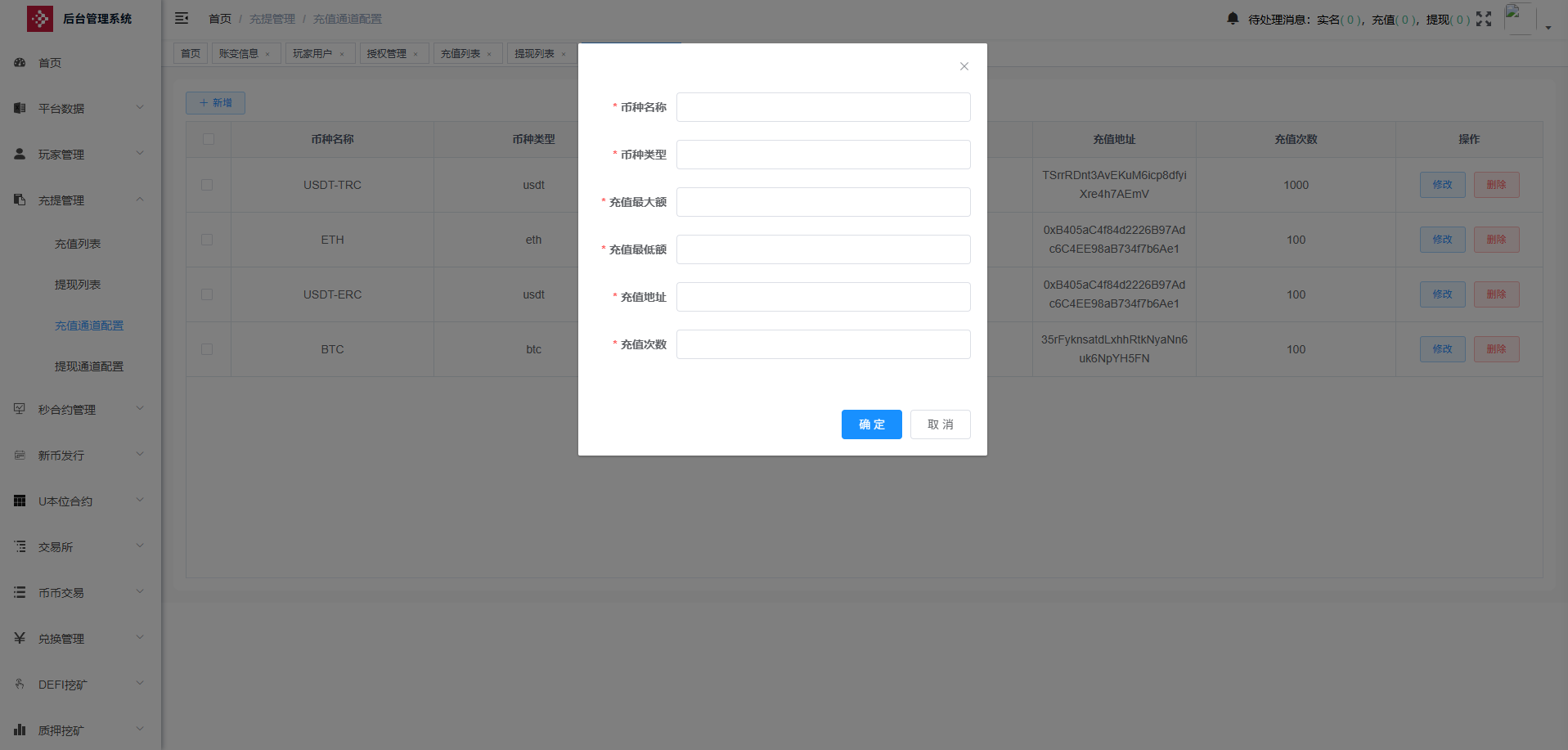The image size is (1568, 750).
Task: Close the 充值列表 tab
Action: (x=489, y=54)
